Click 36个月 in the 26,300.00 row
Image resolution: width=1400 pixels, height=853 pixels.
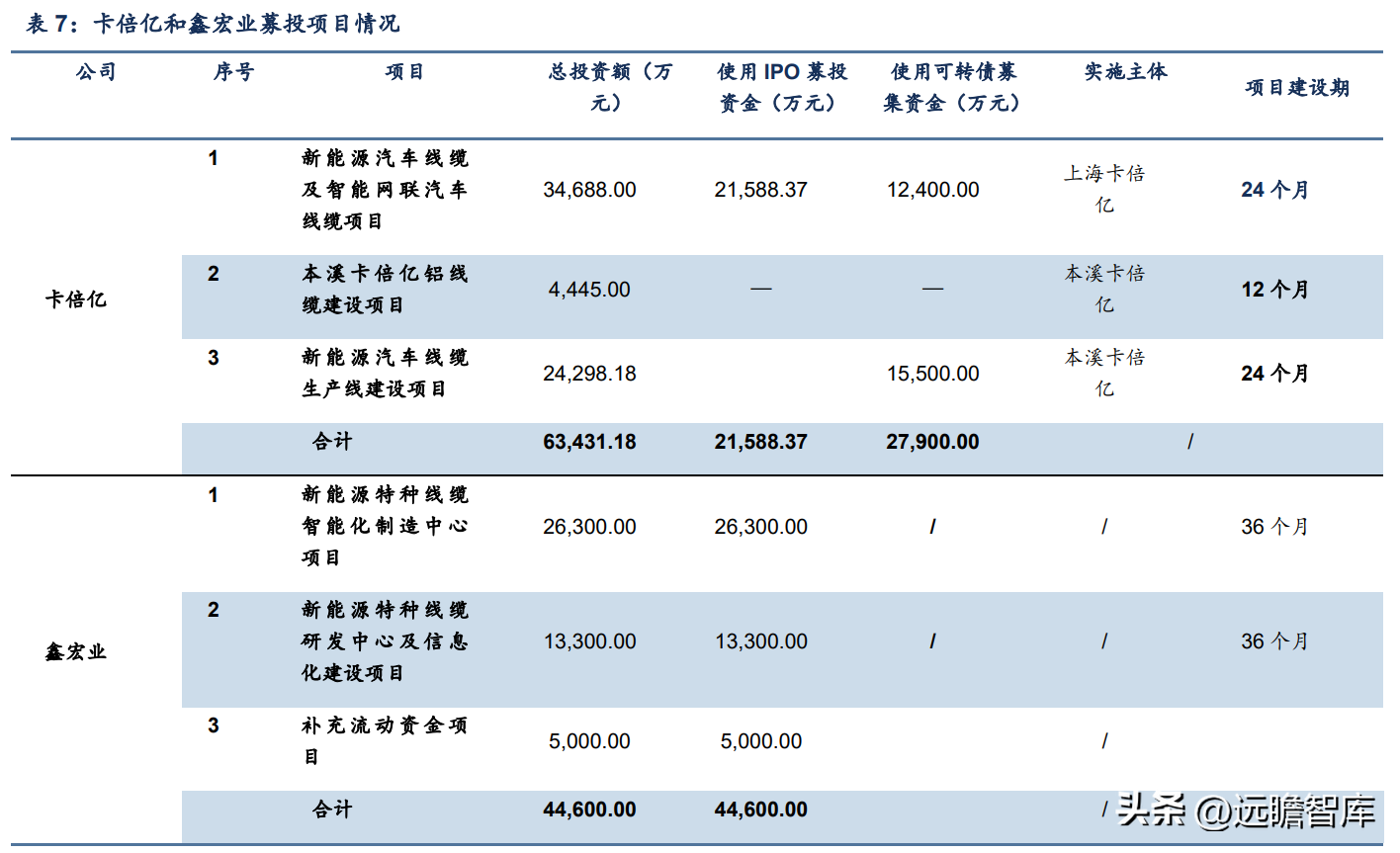[x=1274, y=527]
